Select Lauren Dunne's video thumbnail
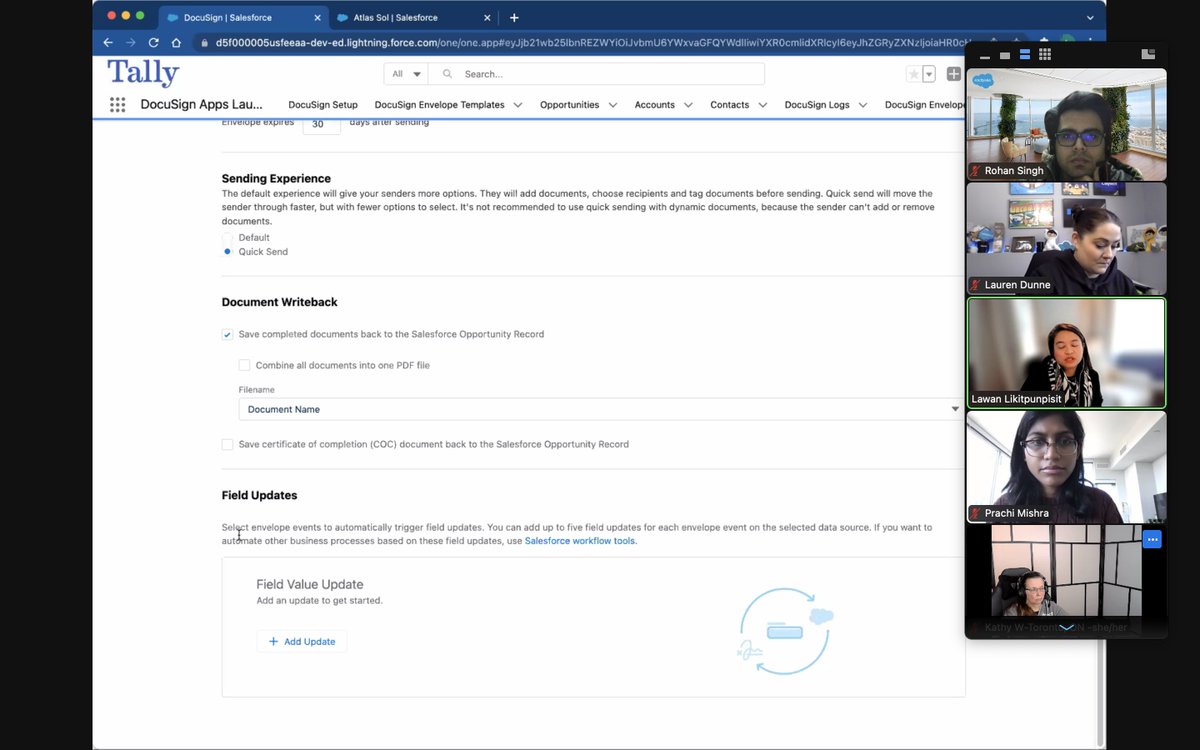The image size is (1200, 750). click(1066, 238)
